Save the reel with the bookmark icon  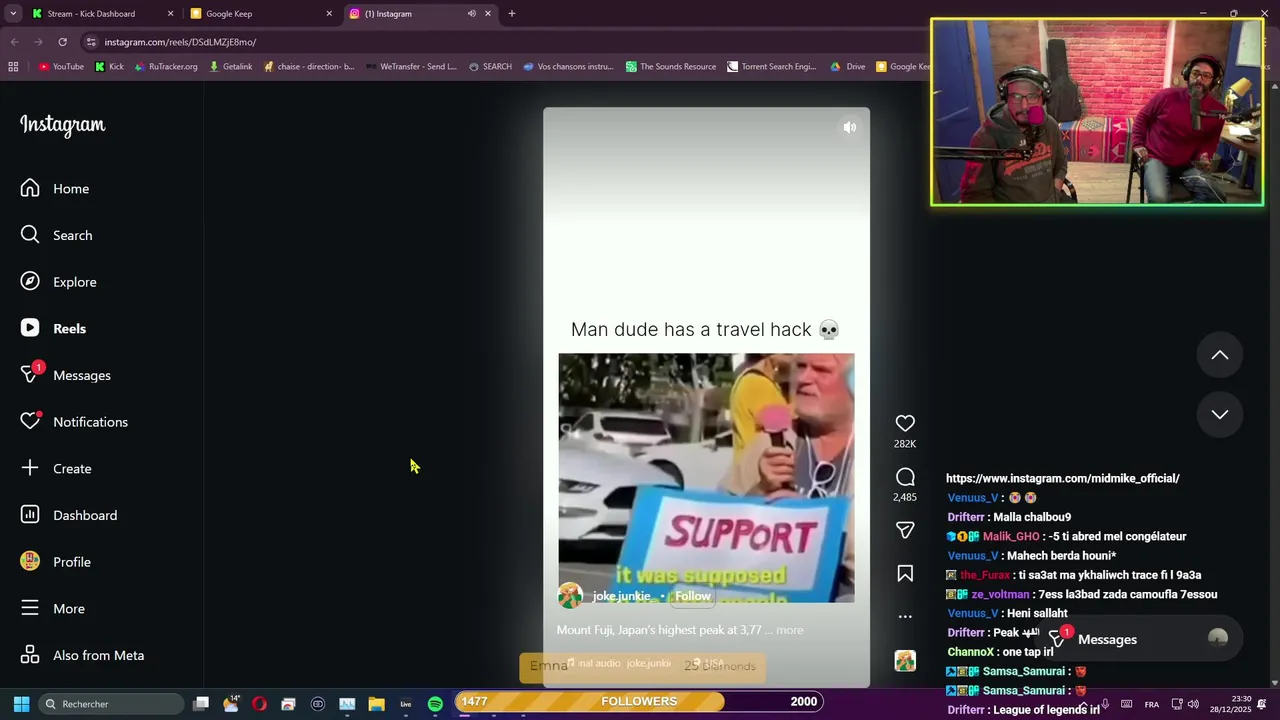point(905,574)
